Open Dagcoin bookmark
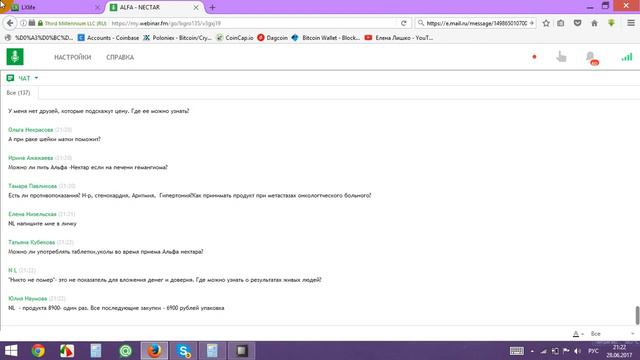Screen dimensions: 640x360 pos(273,38)
